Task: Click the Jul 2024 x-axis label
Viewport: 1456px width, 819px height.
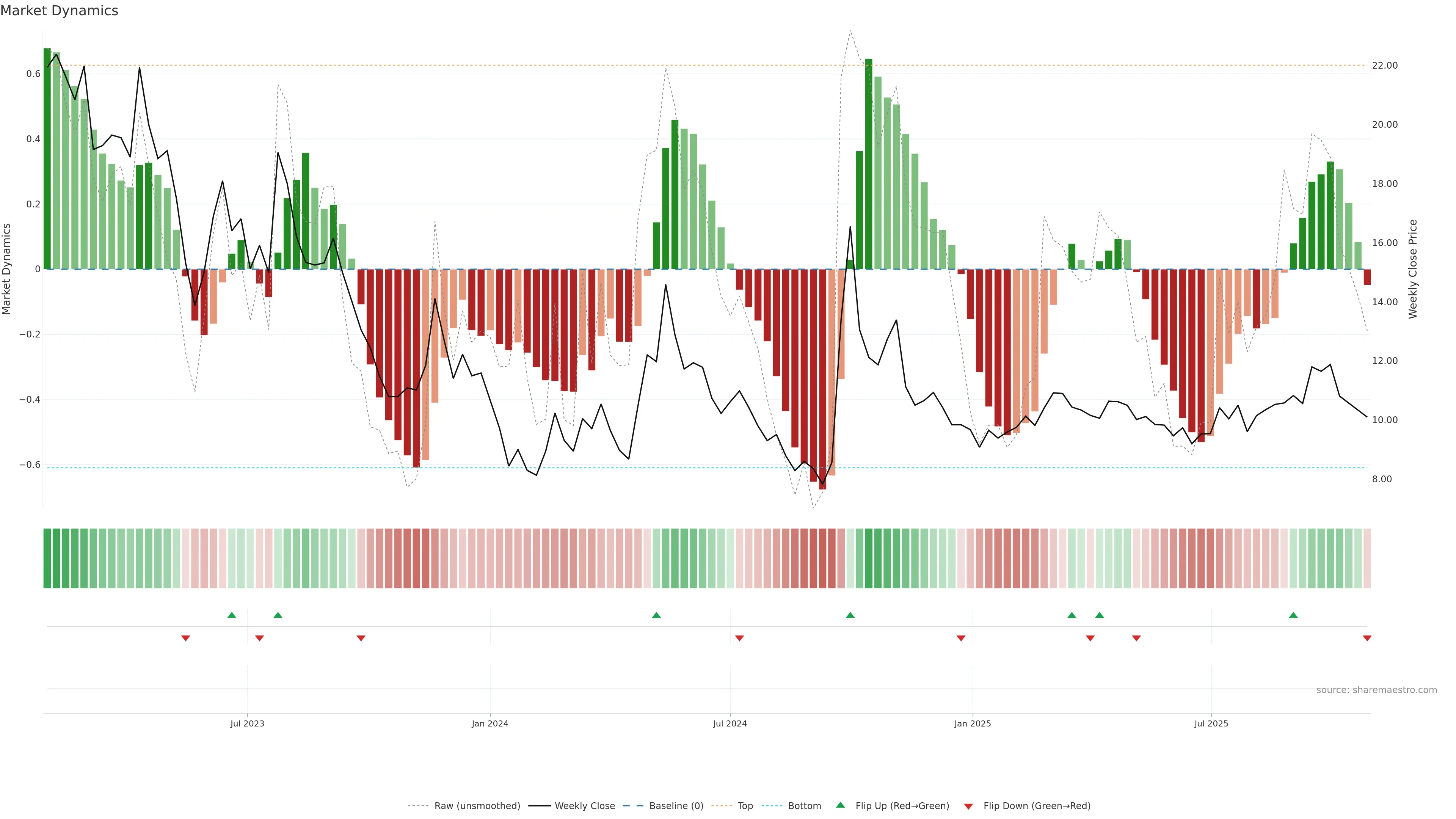Action: pos(730,723)
